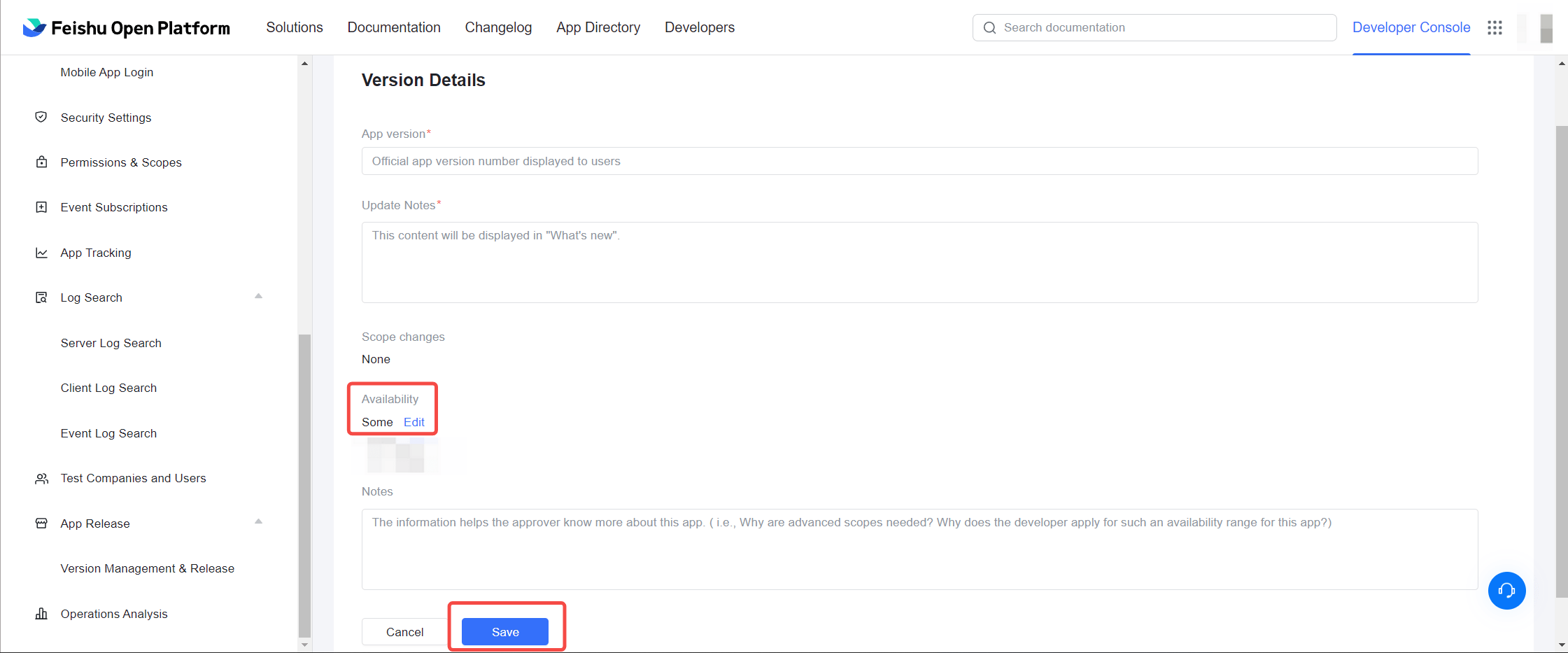Viewport: 1568px width, 653px height.
Task: Open the App Directory menu
Action: 598,27
